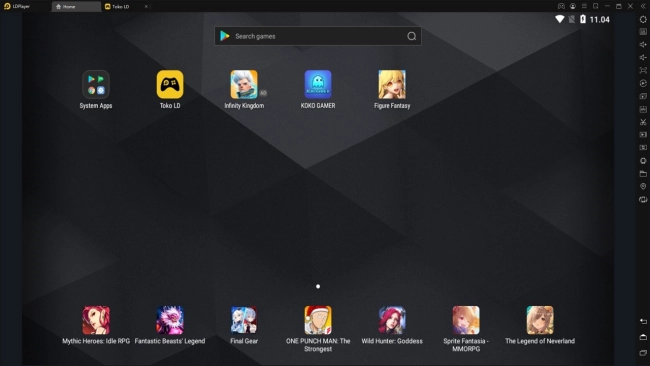Click the shake device icon
The image size is (650, 366).
[x=643, y=161]
